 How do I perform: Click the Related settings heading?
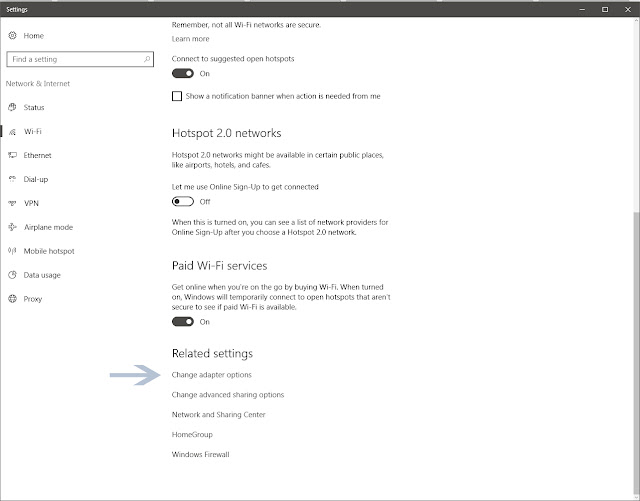(212, 353)
